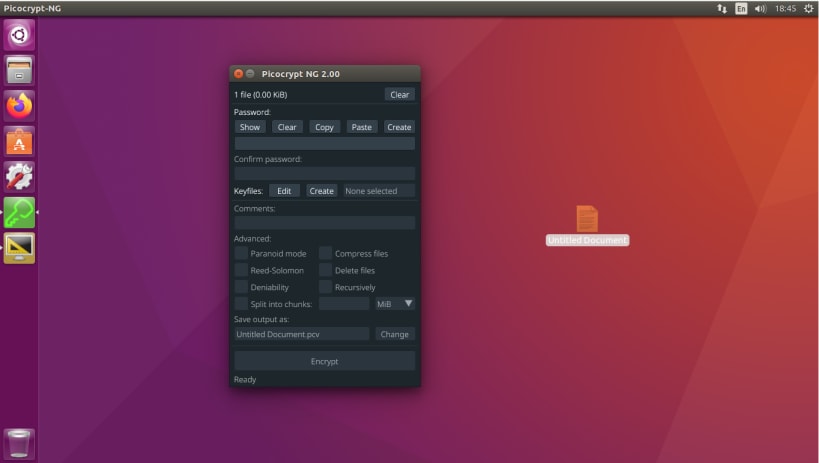This screenshot has width=819, height=463.
Task: Open the Trash in the dock
Action: pos(19,444)
